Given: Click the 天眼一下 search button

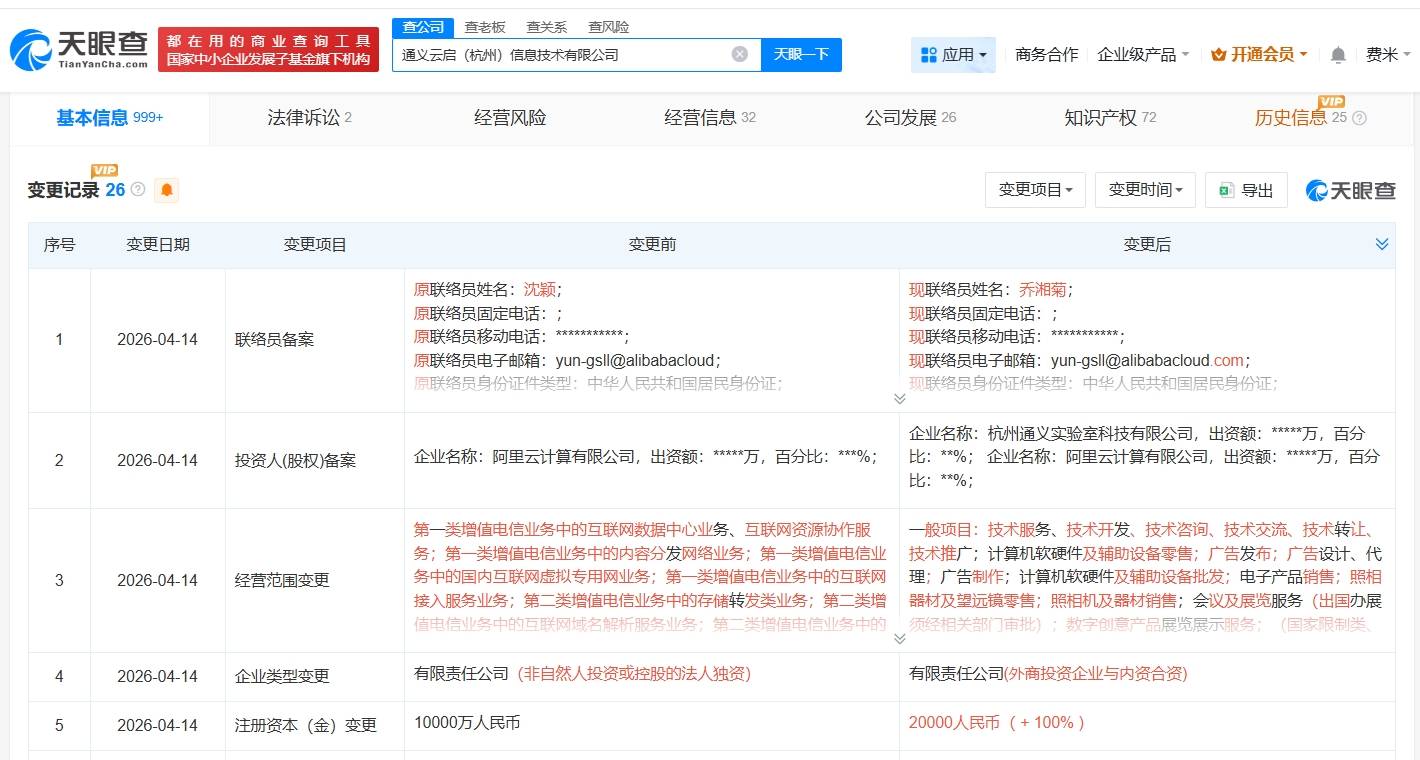Looking at the screenshot, I should pyautogui.click(x=801, y=55).
